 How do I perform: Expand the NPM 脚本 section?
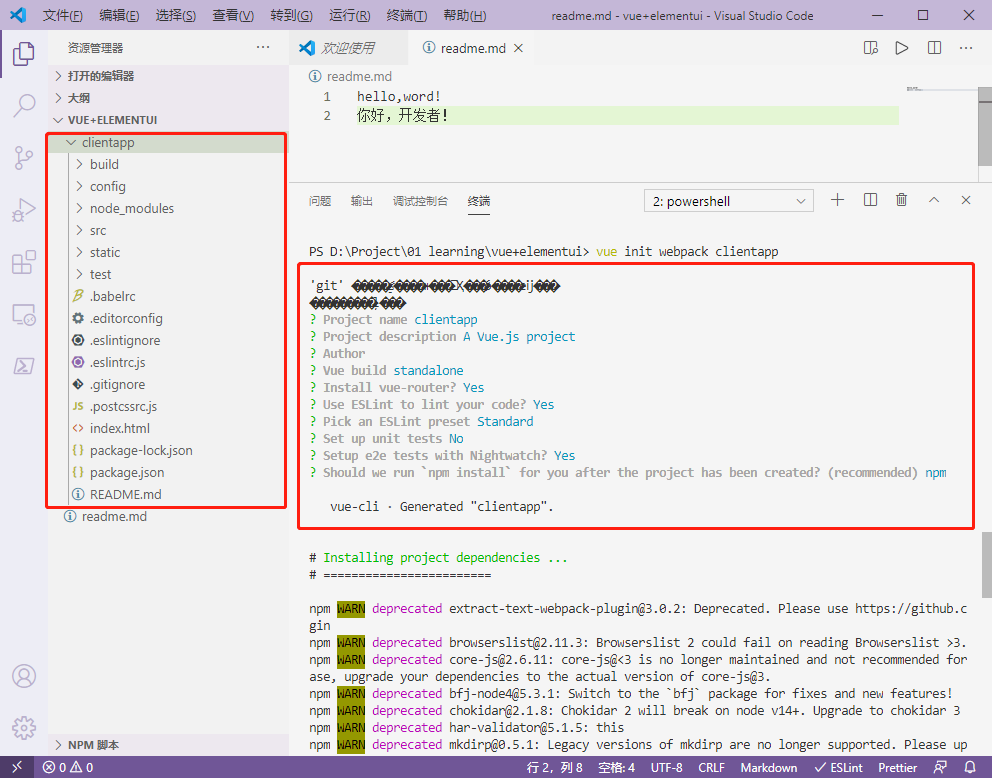coord(169,744)
